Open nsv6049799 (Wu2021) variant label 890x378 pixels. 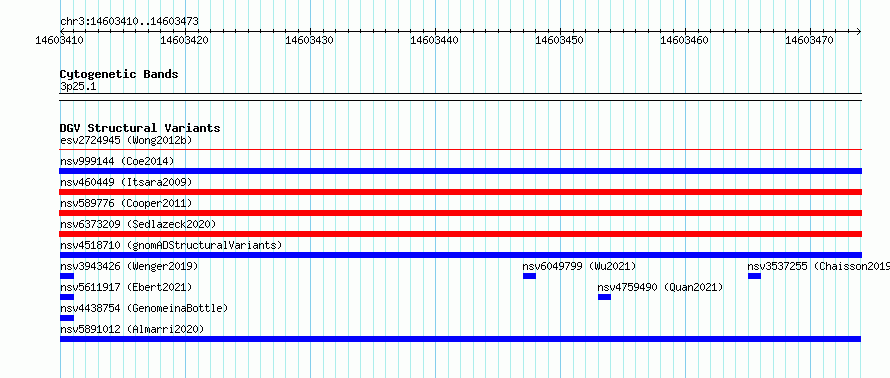point(580,266)
